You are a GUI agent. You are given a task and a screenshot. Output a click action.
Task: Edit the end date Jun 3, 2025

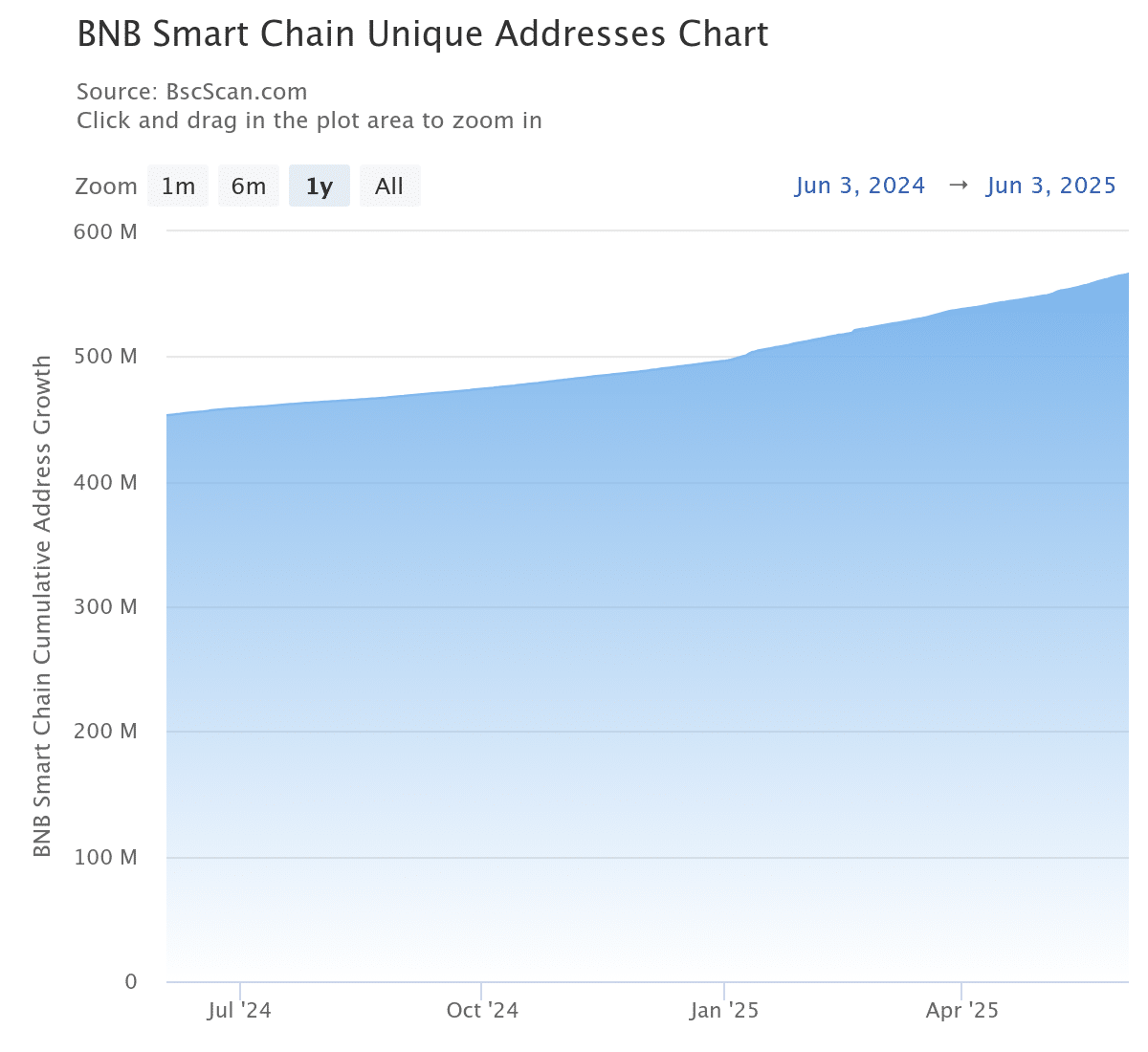coord(1051,186)
